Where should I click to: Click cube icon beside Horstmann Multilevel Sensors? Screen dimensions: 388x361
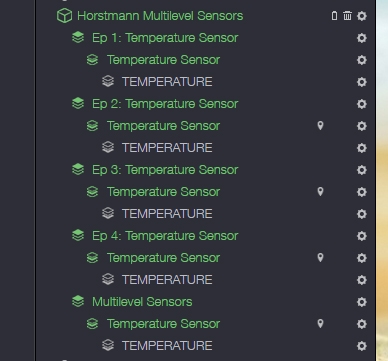[x=64, y=16]
